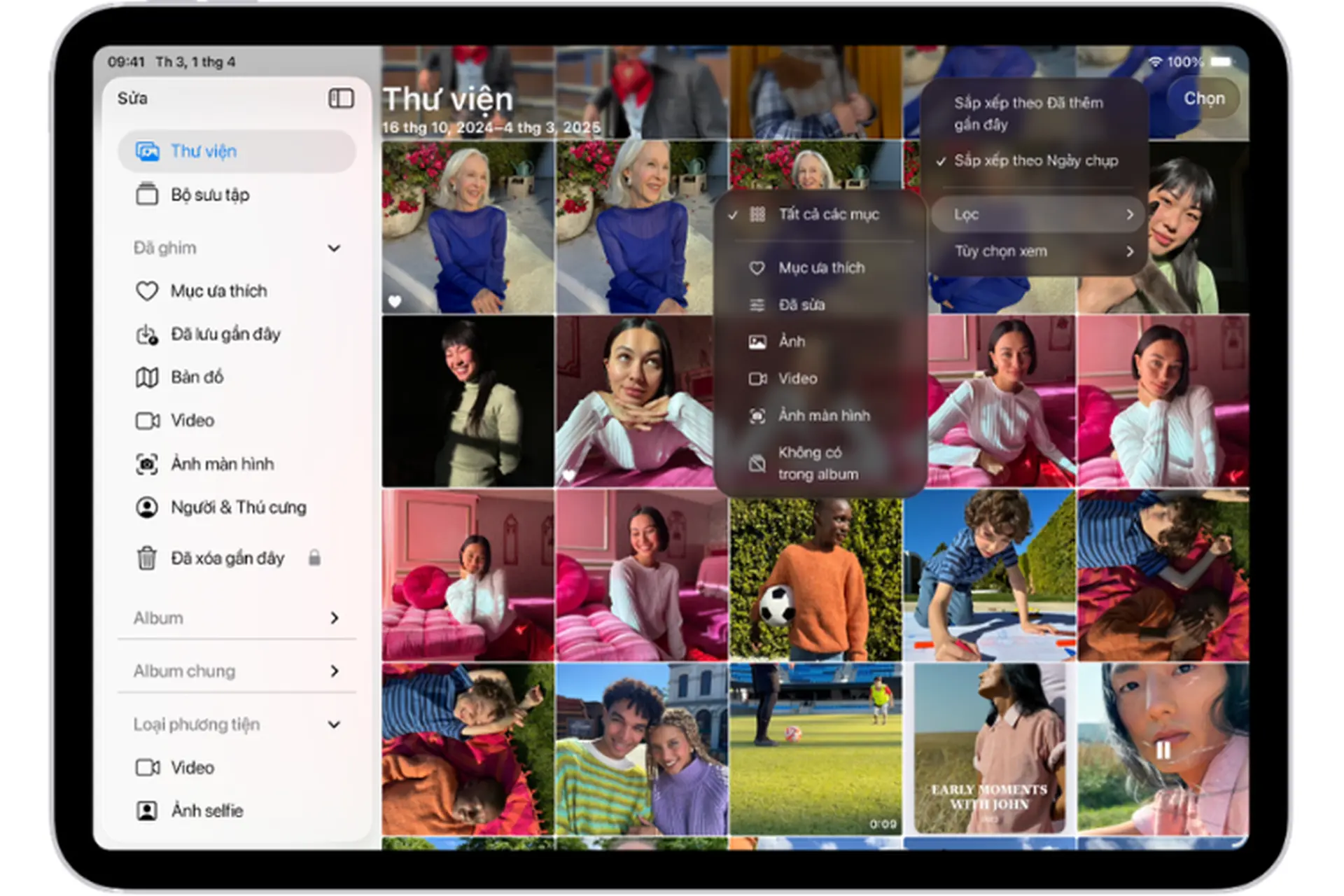This screenshot has height=896, width=1344.
Task: Click the Thư viện library icon in sidebar
Action: (147, 151)
